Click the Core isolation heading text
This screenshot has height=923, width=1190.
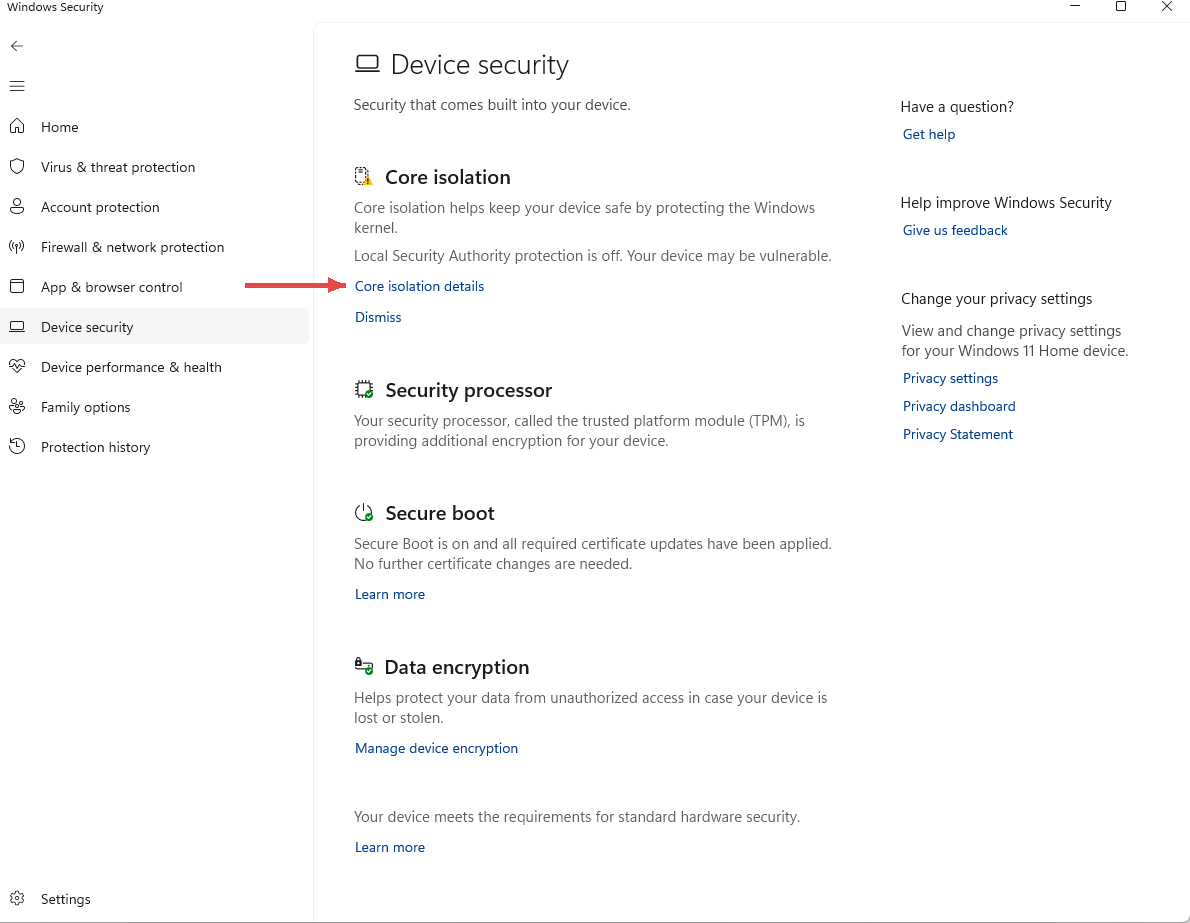click(448, 177)
